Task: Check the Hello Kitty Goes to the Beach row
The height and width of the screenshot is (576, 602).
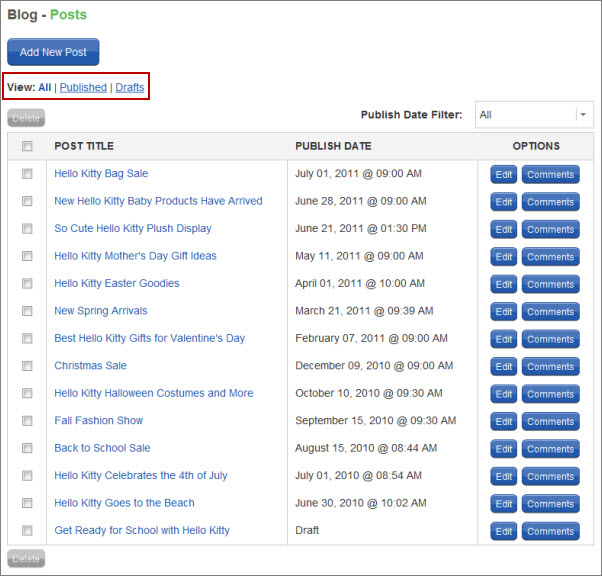Action: tap(27, 503)
